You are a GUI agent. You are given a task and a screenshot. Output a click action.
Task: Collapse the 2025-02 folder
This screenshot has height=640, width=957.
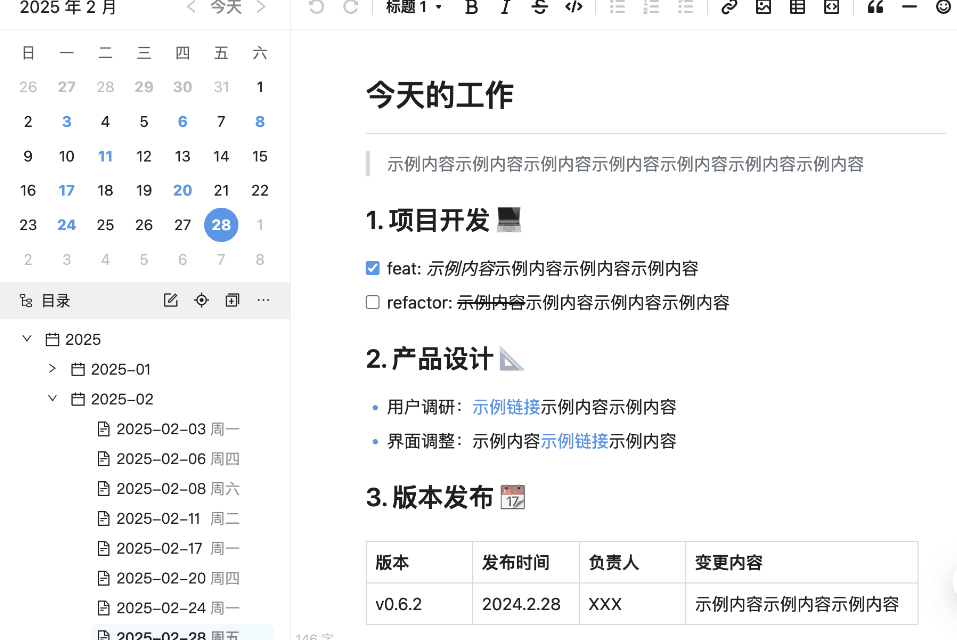[52, 398]
